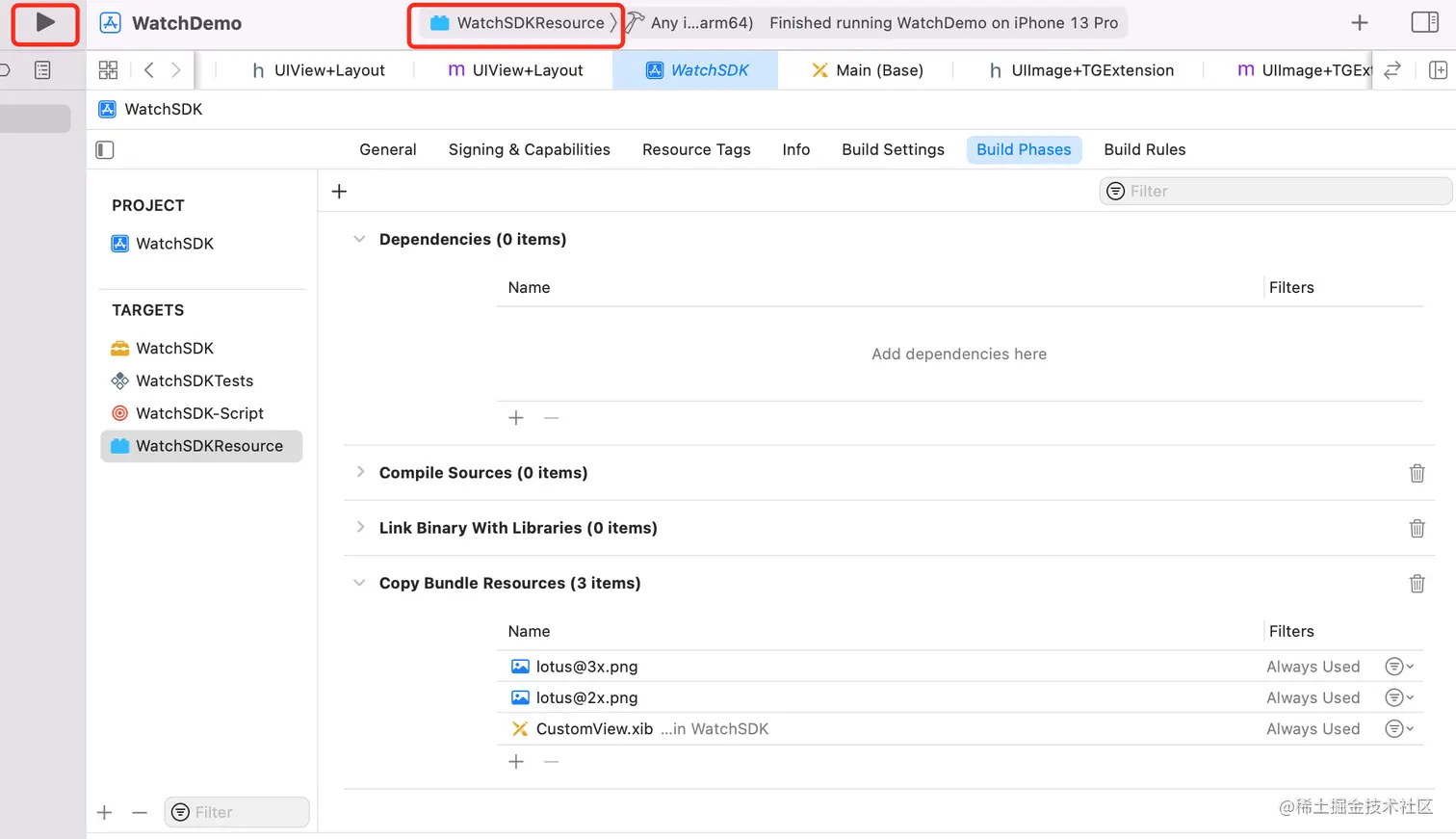Open the UIImage+TGExtension header tab
The image size is (1456, 839).
point(1080,70)
